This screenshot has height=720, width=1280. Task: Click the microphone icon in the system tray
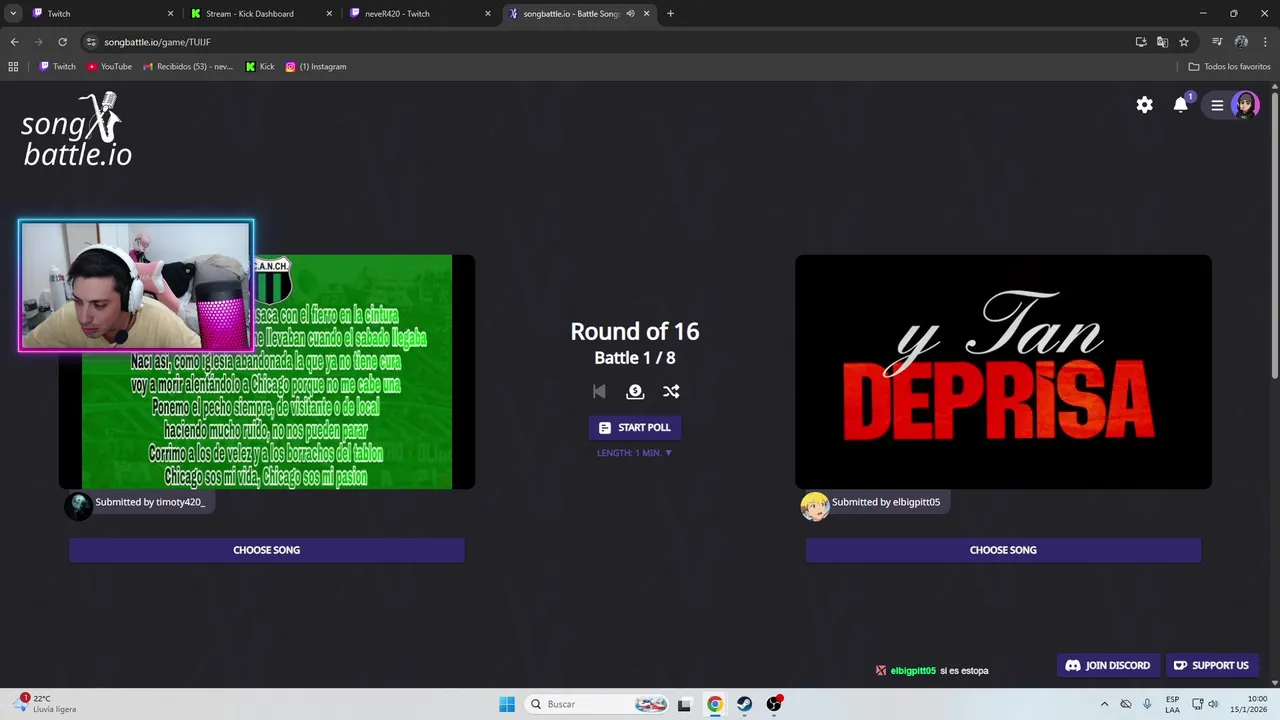pos(1147,704)
